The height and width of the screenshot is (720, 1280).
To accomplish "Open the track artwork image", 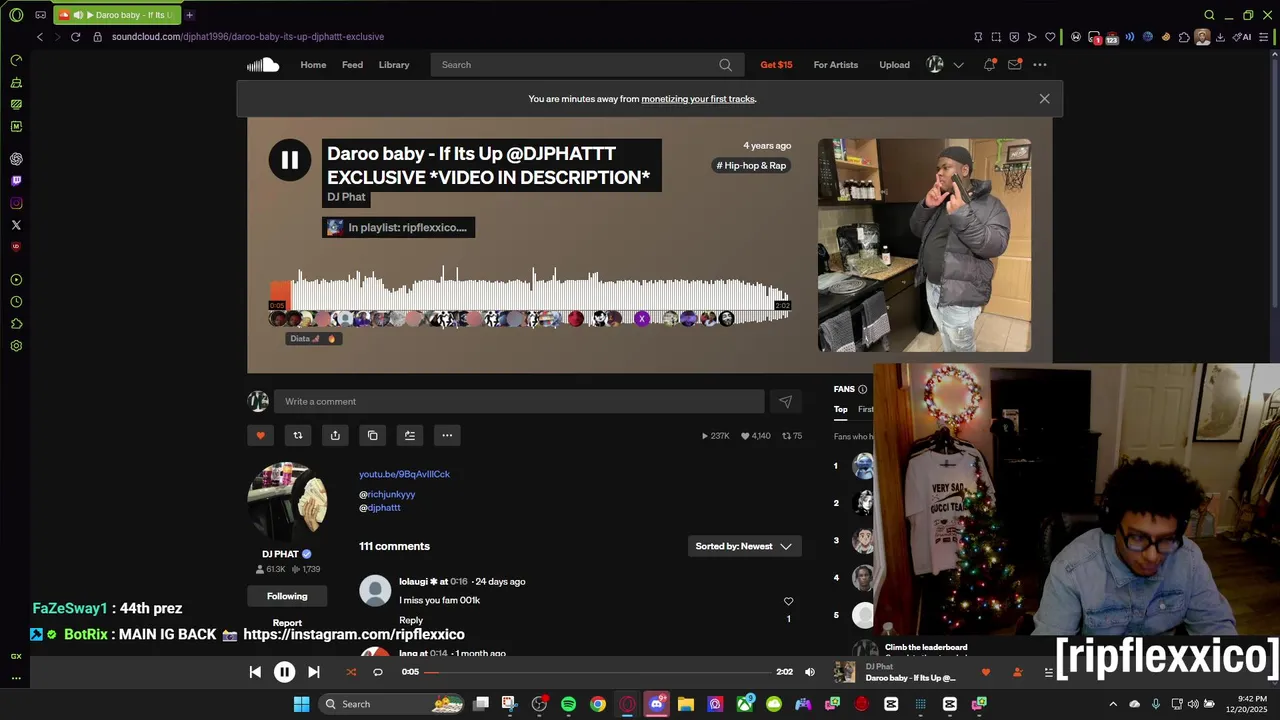I will 924,245.
